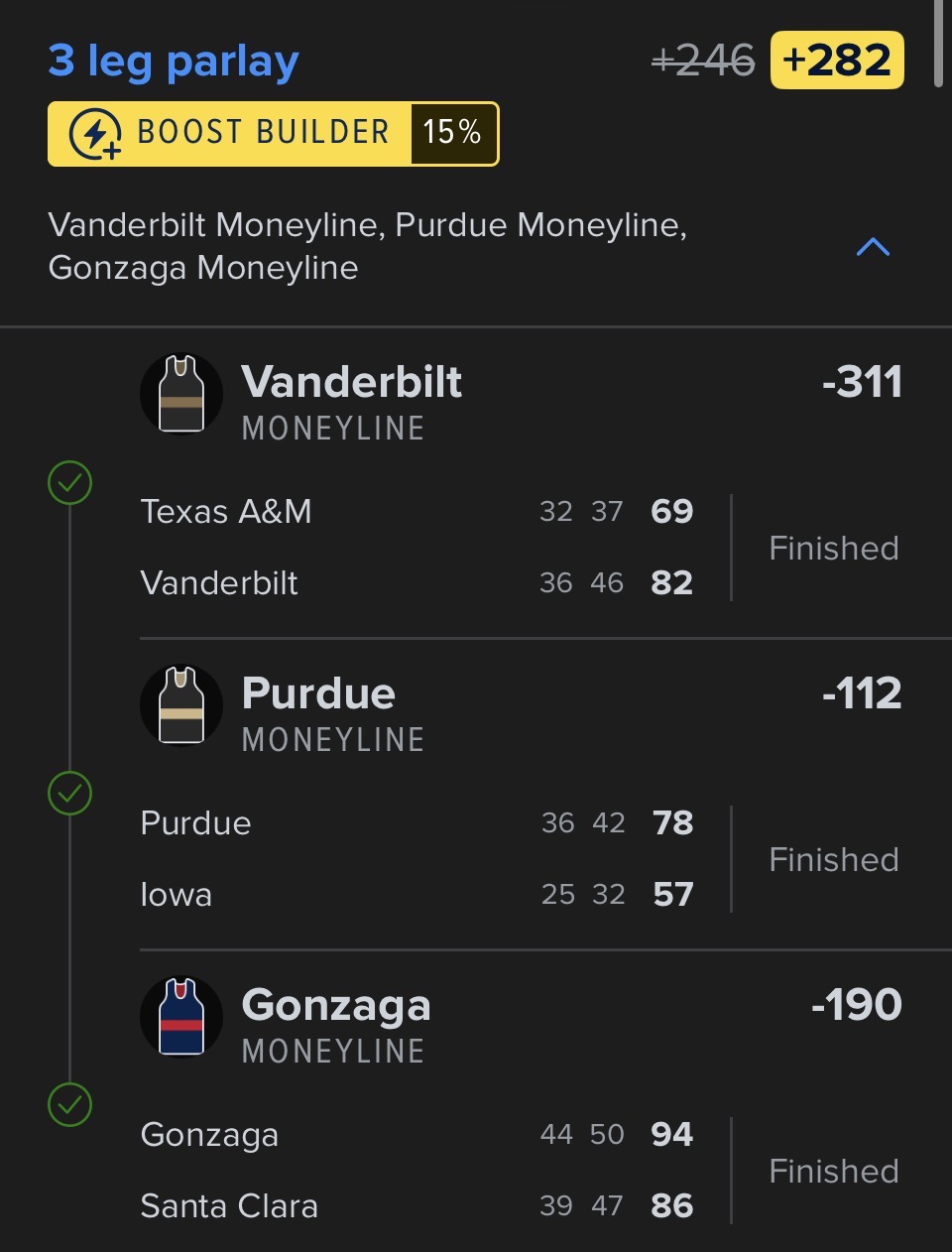Tap the 3 leg parlay title
The height and width of the screenshot is (1252, 952).
click(174, 62)
